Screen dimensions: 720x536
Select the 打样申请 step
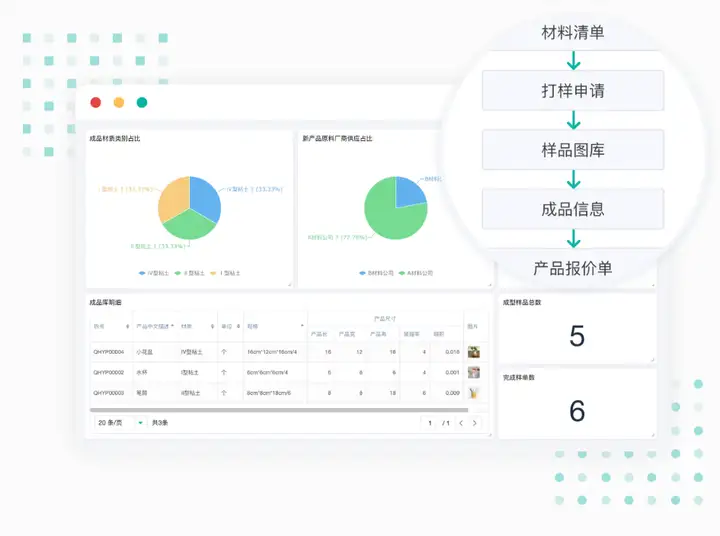click(x=572, y=91)
